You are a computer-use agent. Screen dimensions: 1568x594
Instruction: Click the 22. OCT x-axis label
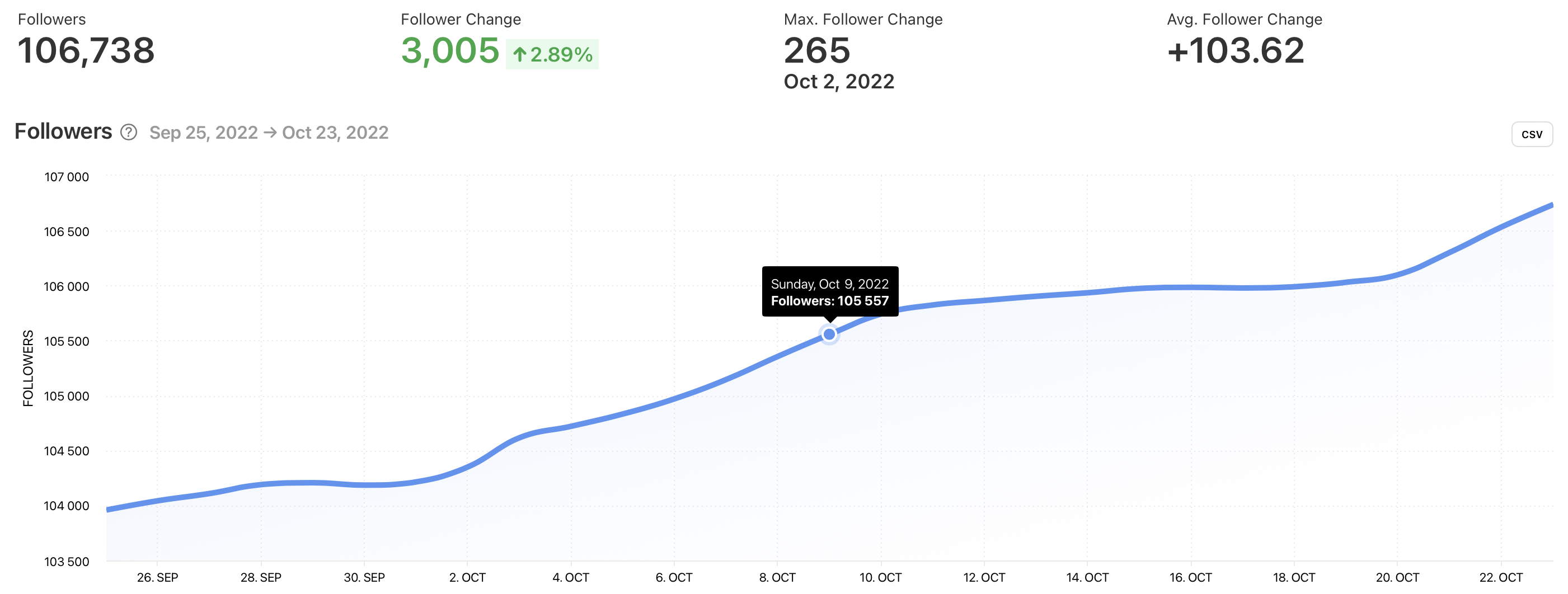tap(1500, 577)
